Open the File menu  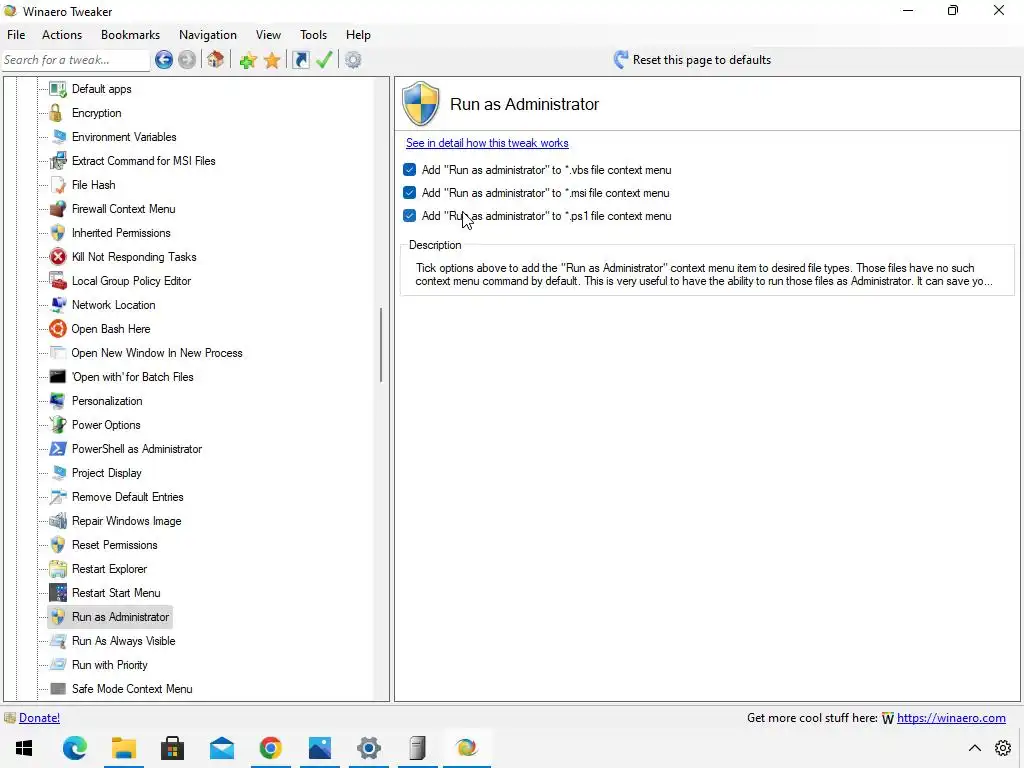pyautogui.click(x=16, y=35)
